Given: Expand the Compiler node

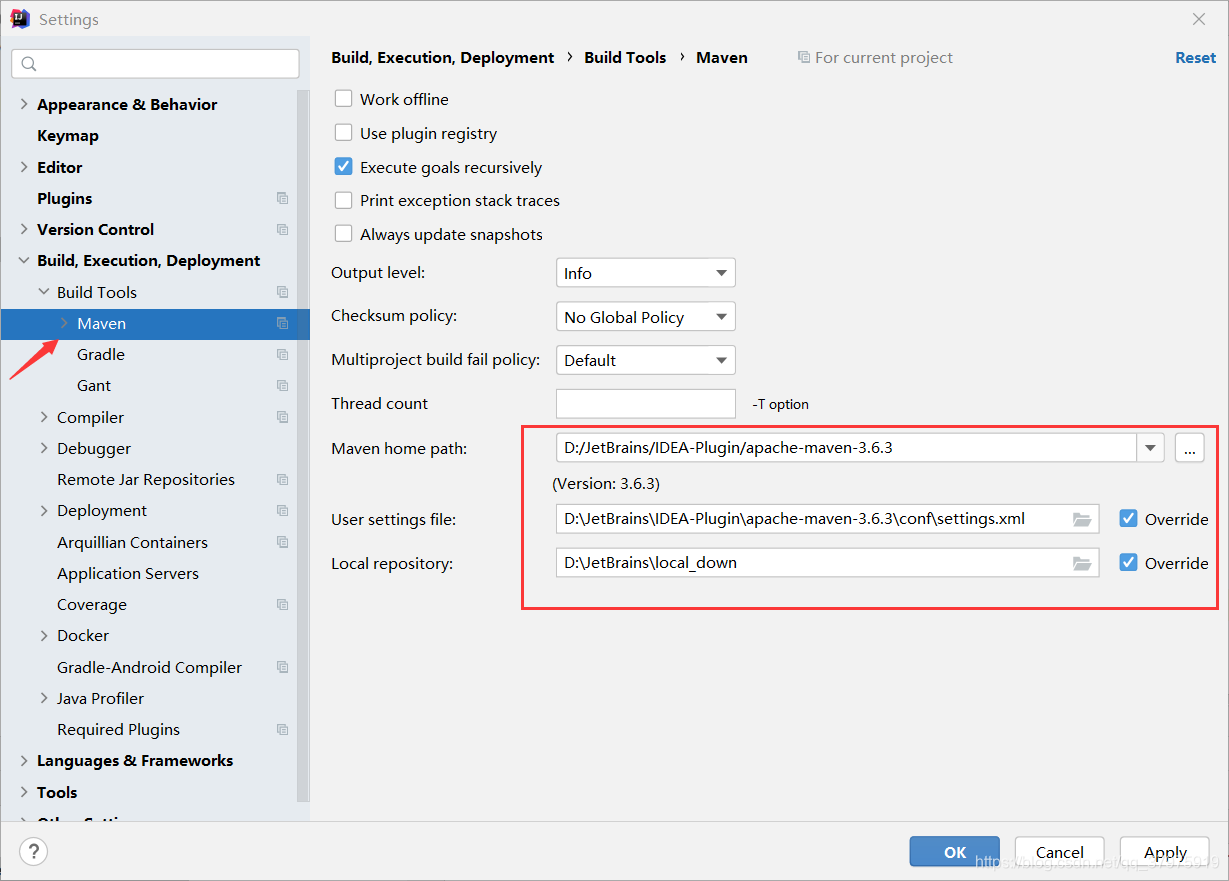Looking at the screenshot, I should tap(44, 417).
